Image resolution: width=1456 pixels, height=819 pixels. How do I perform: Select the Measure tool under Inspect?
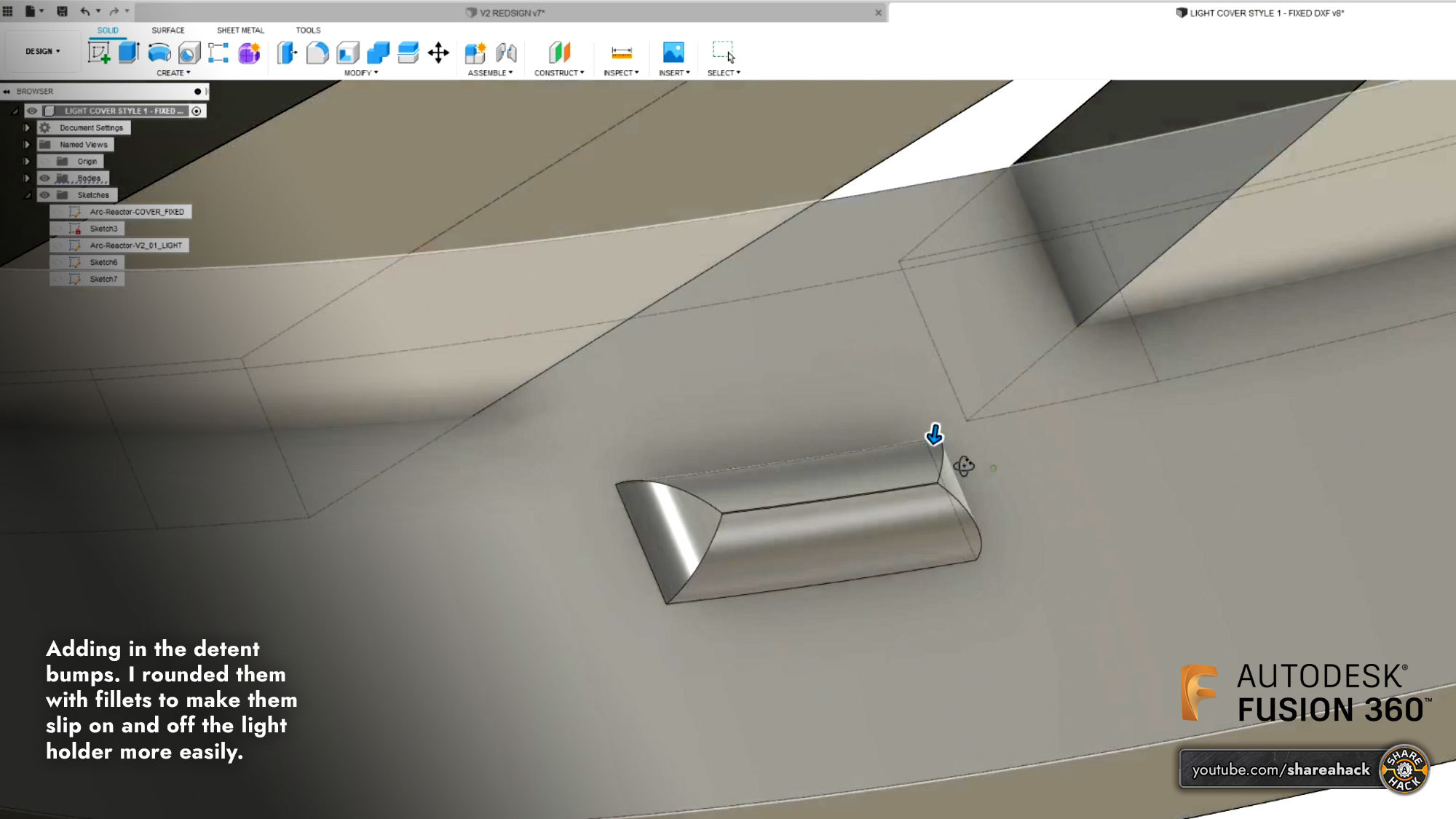(621, 52)
